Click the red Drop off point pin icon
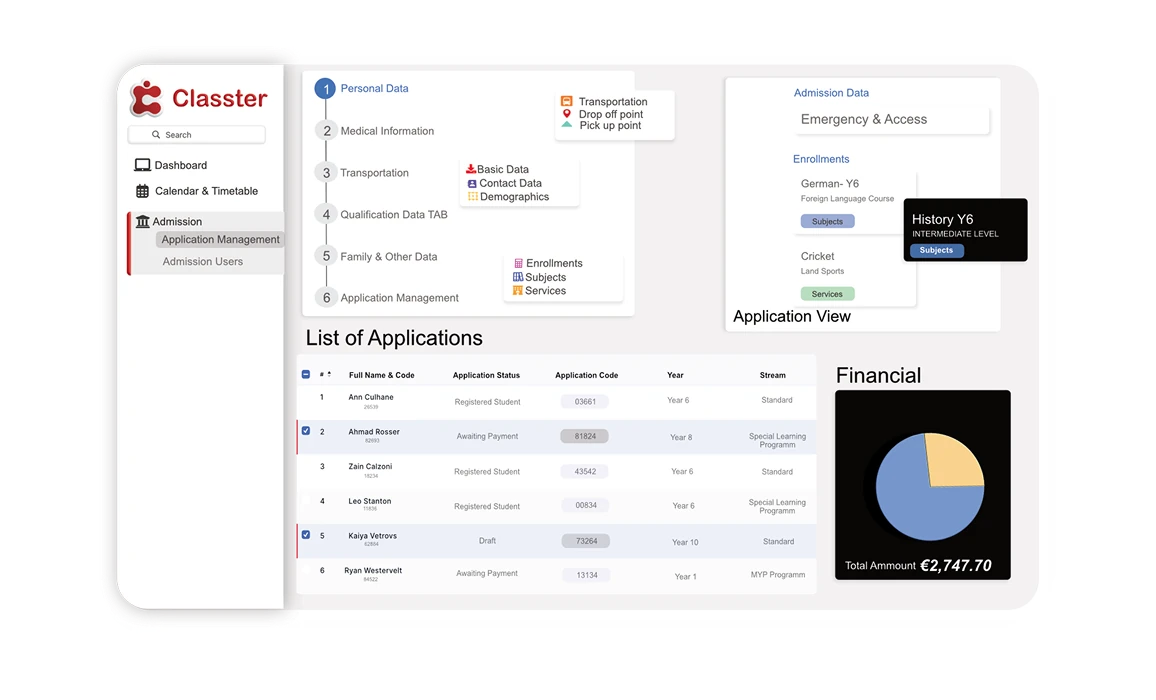 point(566,114)
